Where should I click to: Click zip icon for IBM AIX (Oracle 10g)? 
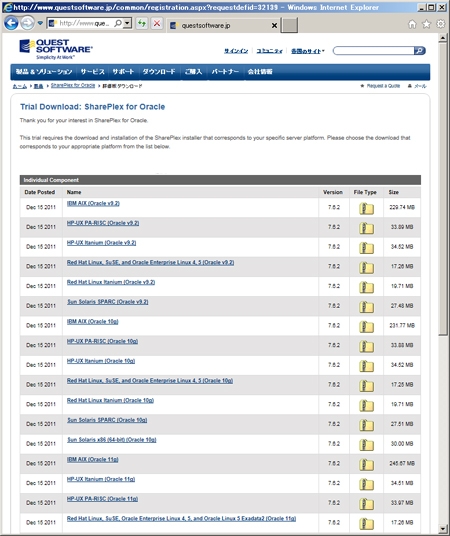coord(366,326)
